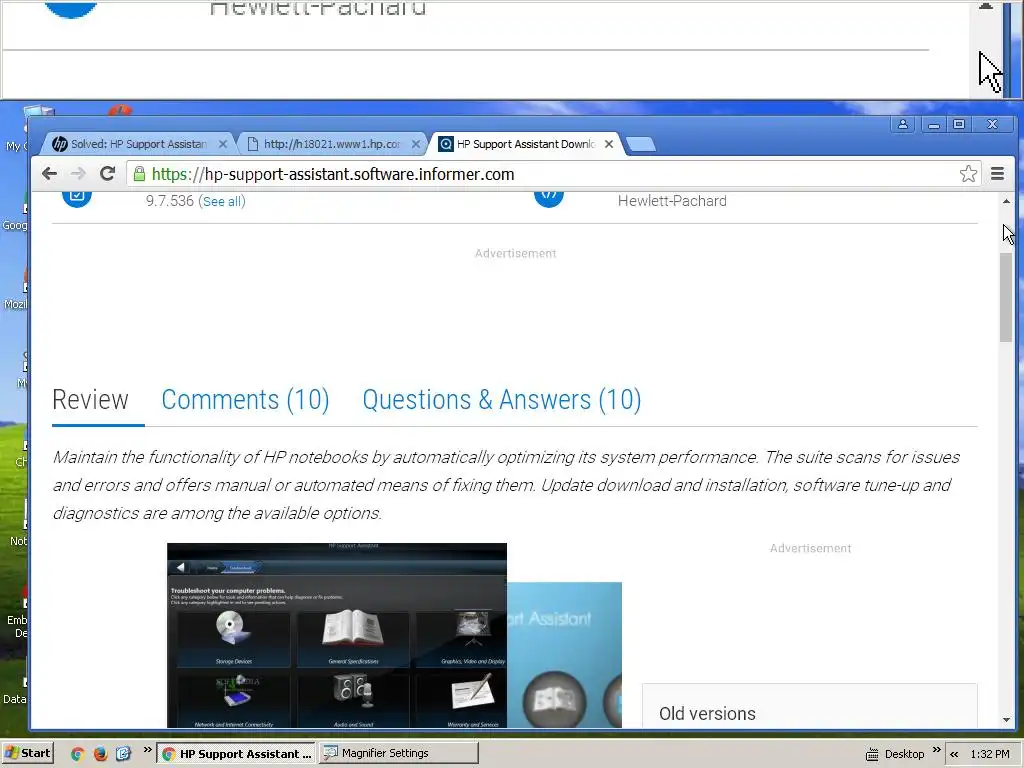Viewport: 1024px width, 768px height.
Task: Switch to the 'http://h18021.www1.hp.com' tab
Action: tap(332, 144)
